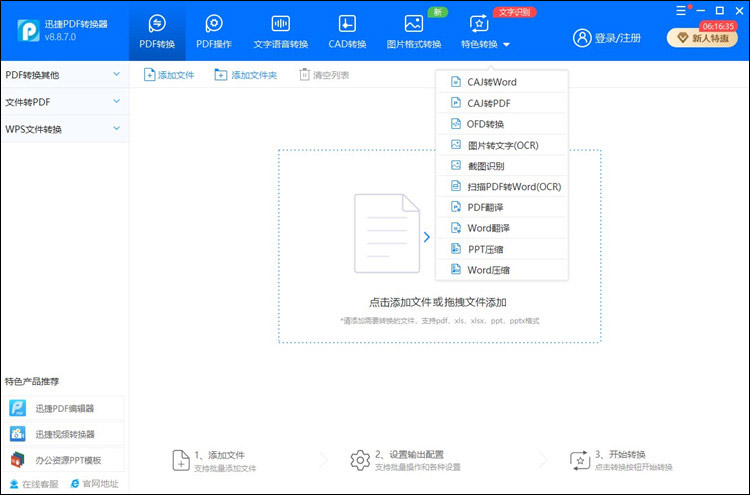Expand PDF转换其他 section

(x=65, y=75)
